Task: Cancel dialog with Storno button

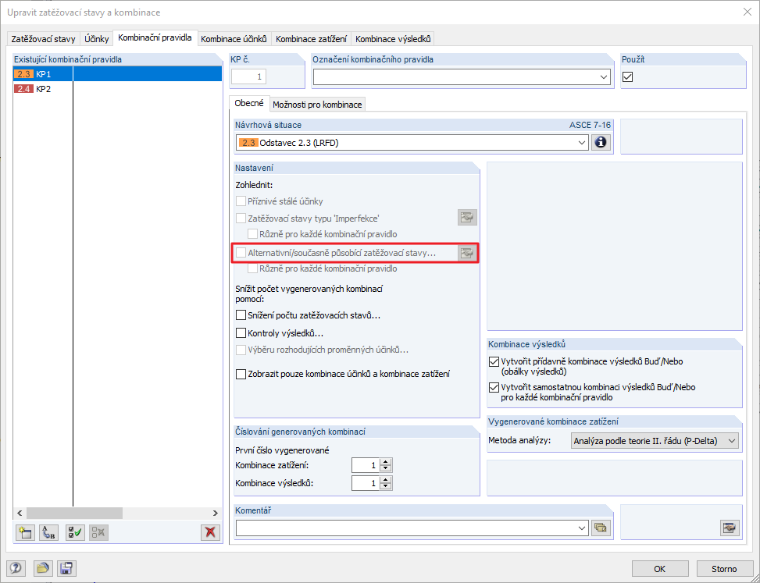Action: tap(724, 568)
